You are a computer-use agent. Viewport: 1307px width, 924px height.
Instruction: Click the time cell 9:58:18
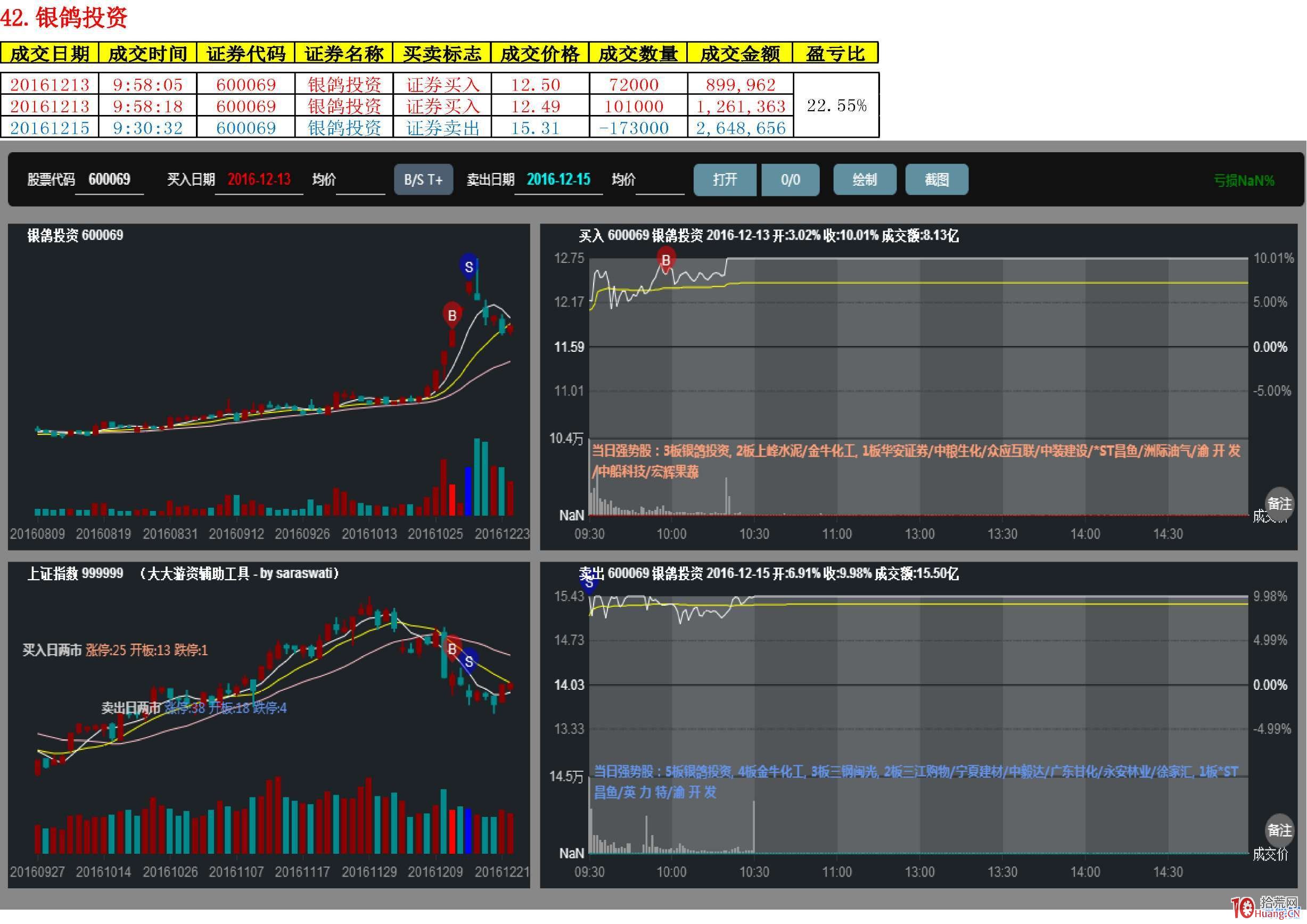[147, 106]
